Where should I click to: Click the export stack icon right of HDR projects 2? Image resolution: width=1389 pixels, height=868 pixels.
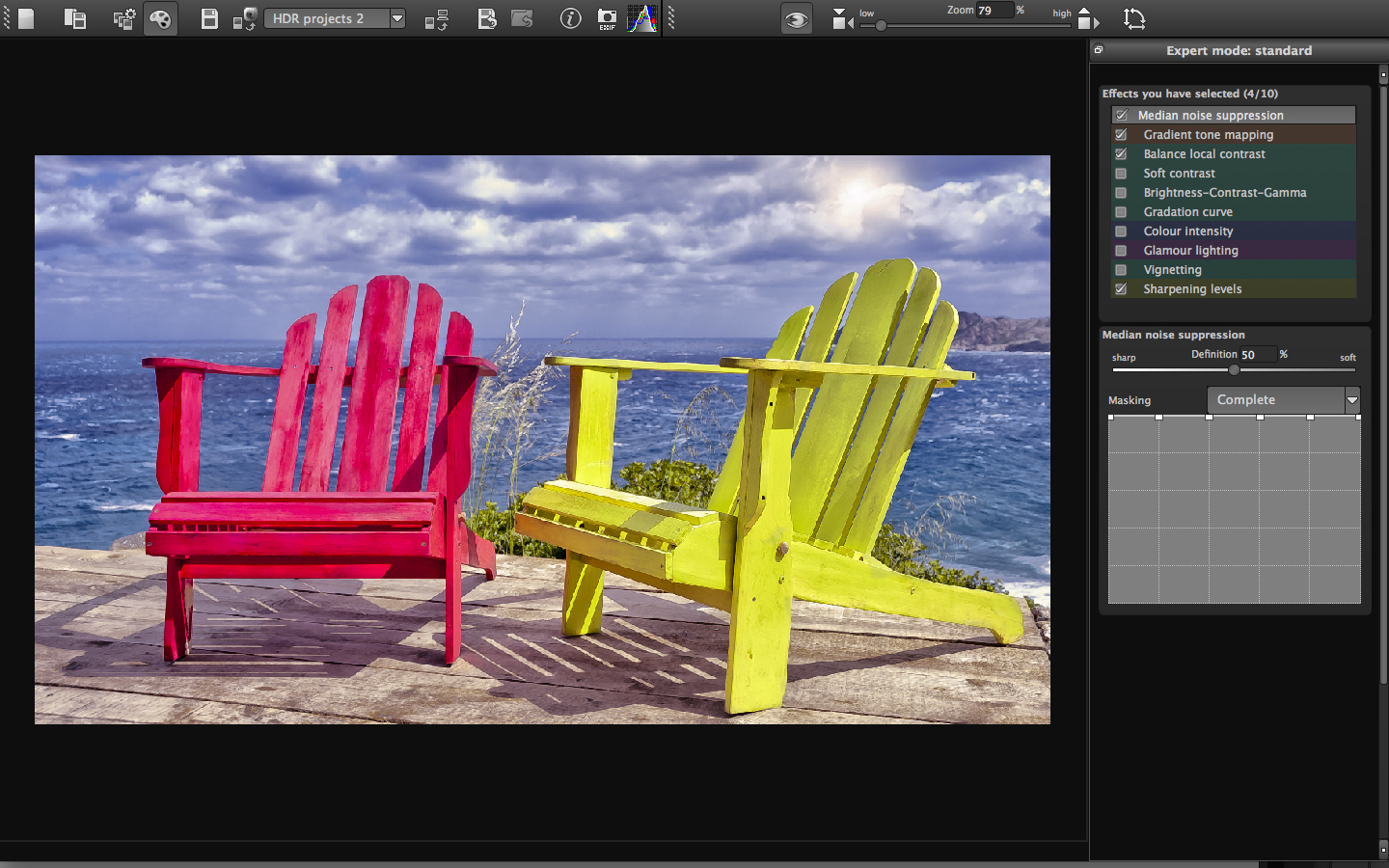(437, 18)
